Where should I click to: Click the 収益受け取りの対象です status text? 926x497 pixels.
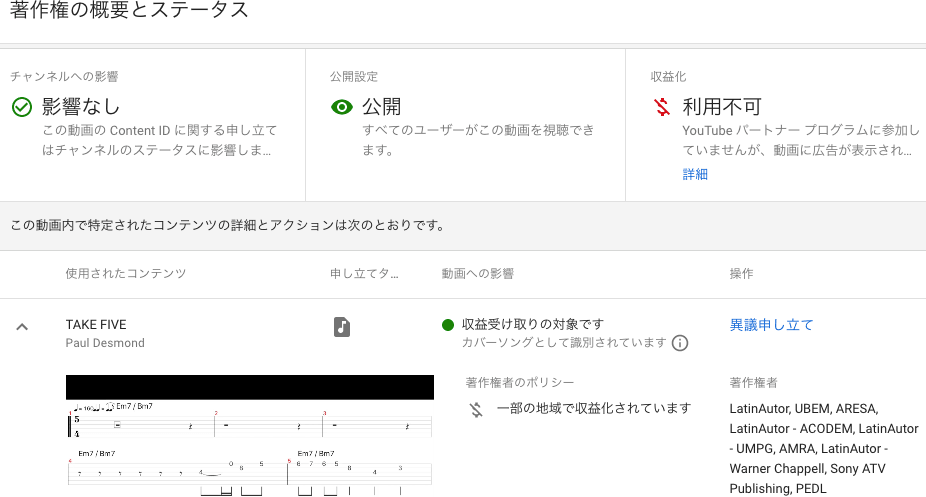(533, 324)
